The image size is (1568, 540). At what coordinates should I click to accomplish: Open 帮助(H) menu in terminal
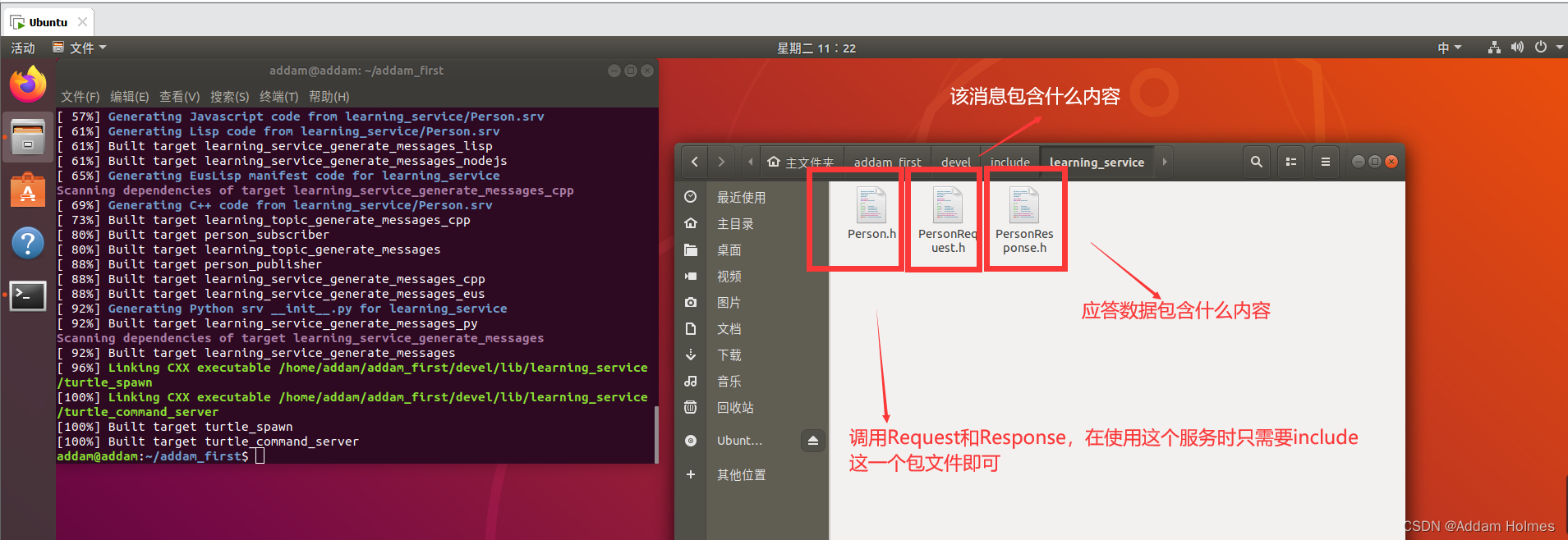click(329, 97)
